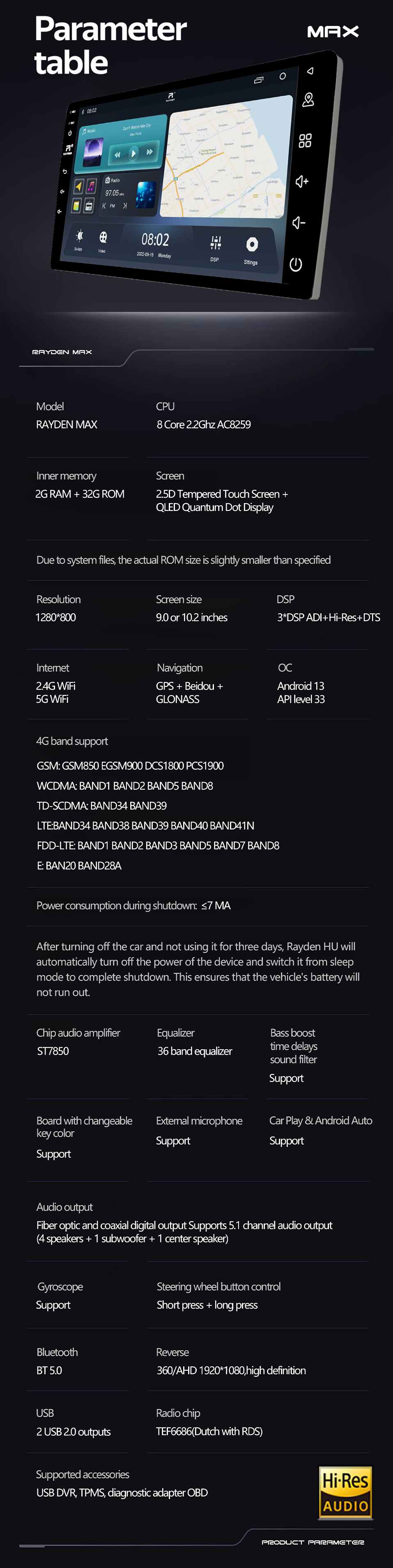Open the navigation map pin icon
Image resolution: width=393 pixels, height=1568 pixels.
(x=308, y=100)
